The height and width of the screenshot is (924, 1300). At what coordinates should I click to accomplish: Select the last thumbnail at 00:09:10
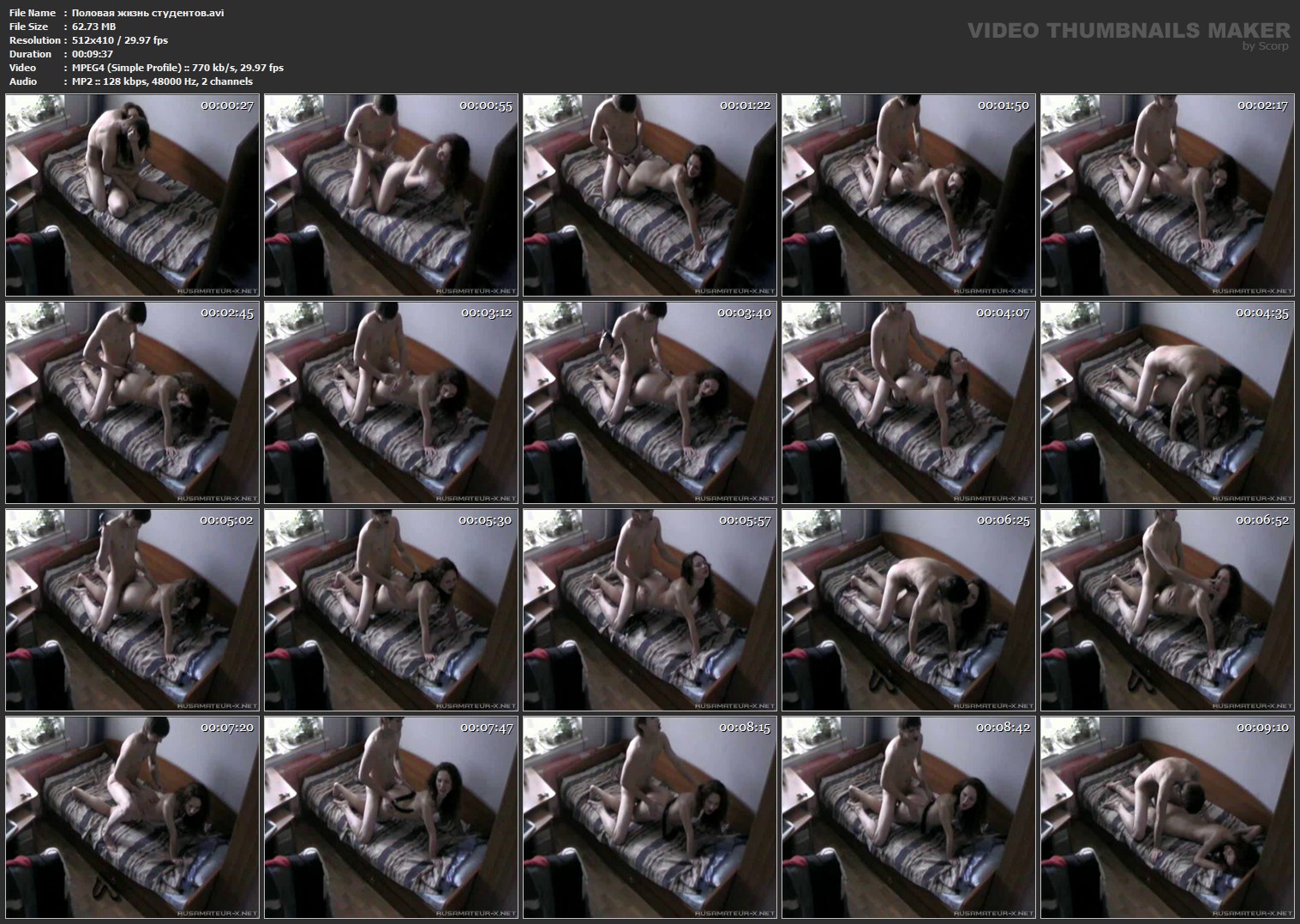pyautogui.click(x=1167, y=817)
